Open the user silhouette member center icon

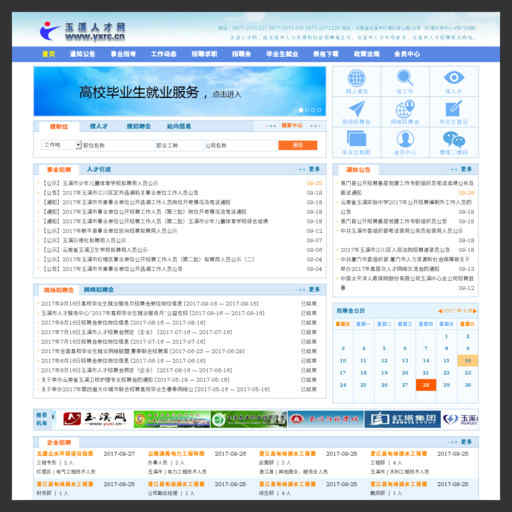point(405,139)
